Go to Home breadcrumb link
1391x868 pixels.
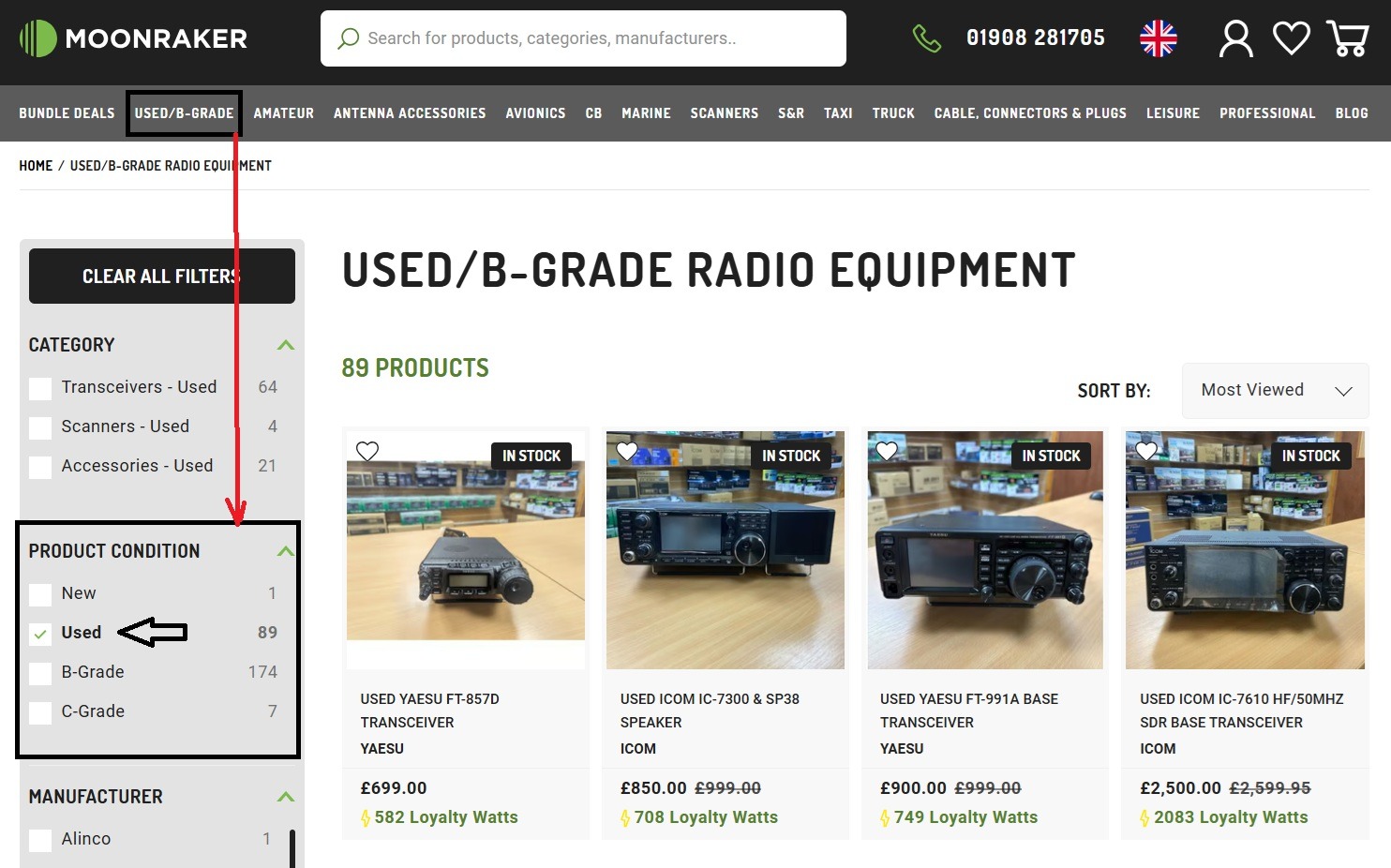pos(36,166)
